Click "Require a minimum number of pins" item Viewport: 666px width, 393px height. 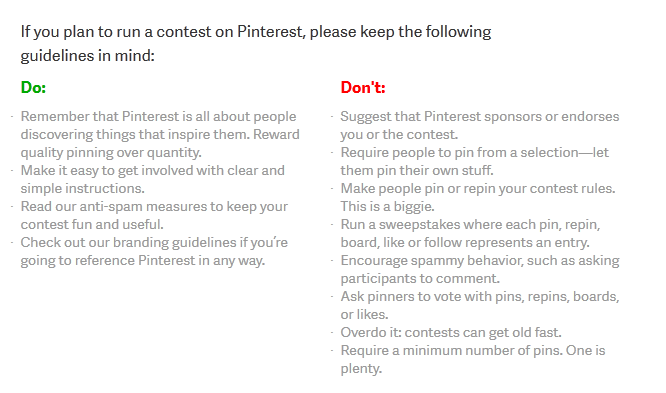[x=473, y=359]
